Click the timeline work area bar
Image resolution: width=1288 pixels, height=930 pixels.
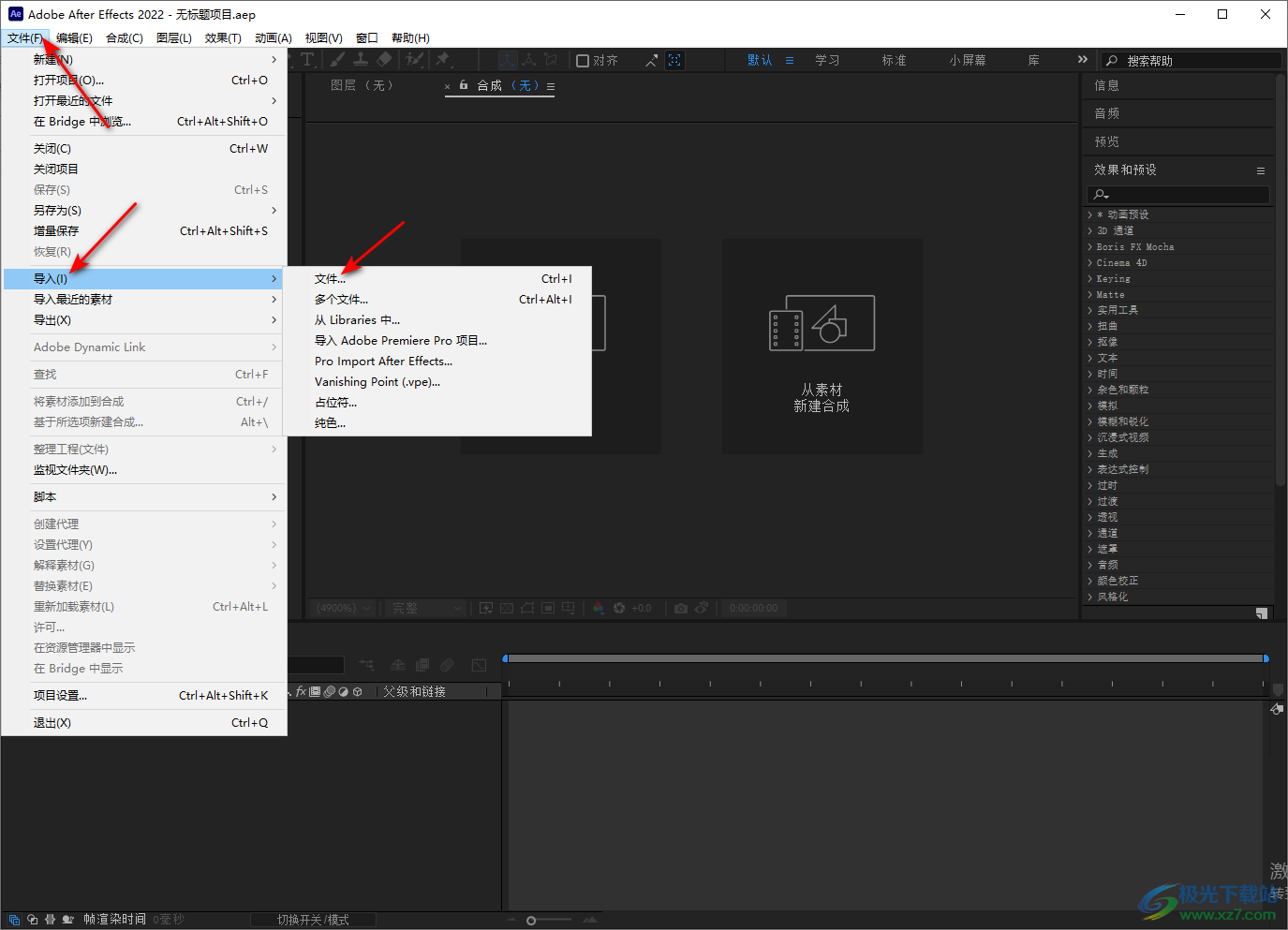[885, 658]
